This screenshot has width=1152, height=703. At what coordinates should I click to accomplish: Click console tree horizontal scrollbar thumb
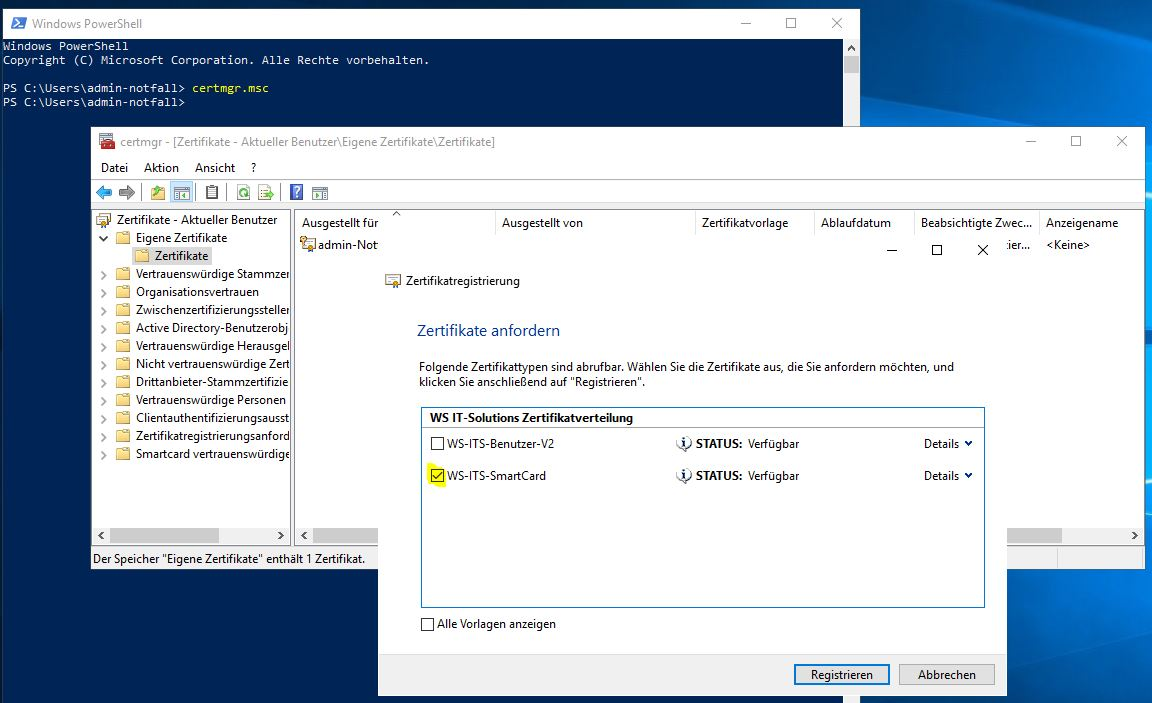[x=164, y=536]
